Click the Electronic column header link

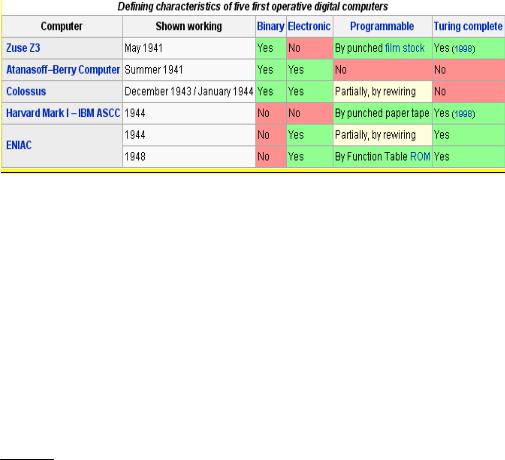[x=309, y=26]
